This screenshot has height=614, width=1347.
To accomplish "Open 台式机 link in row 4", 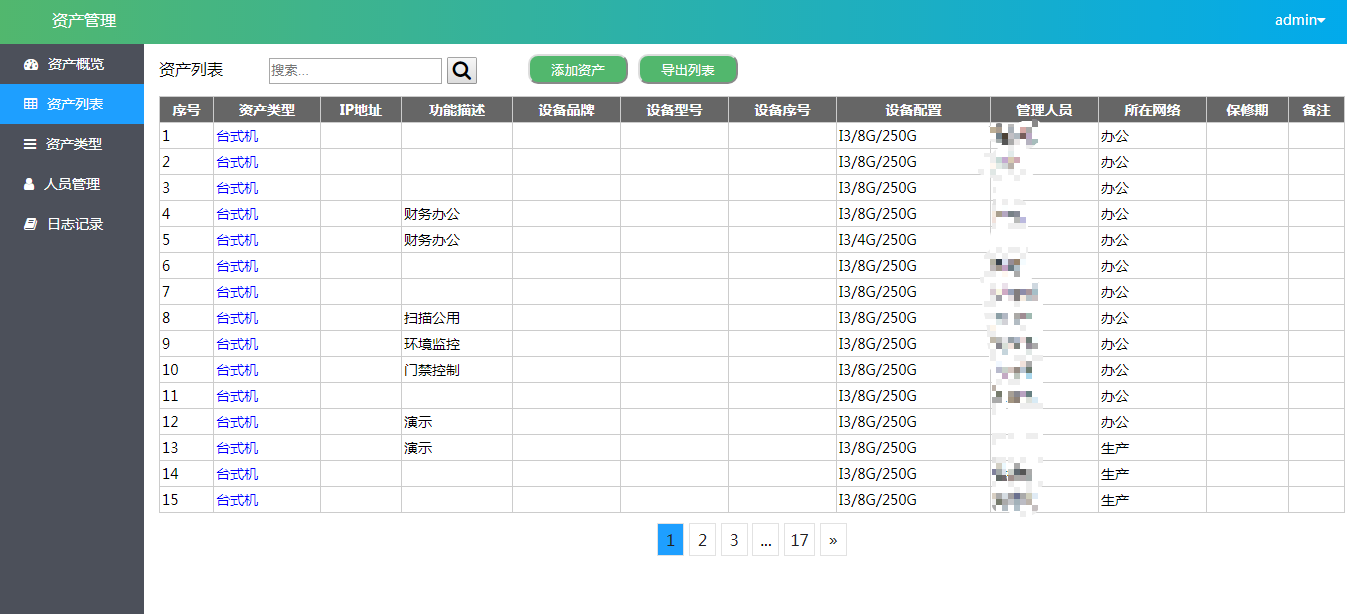I will [x=237, y=214].
